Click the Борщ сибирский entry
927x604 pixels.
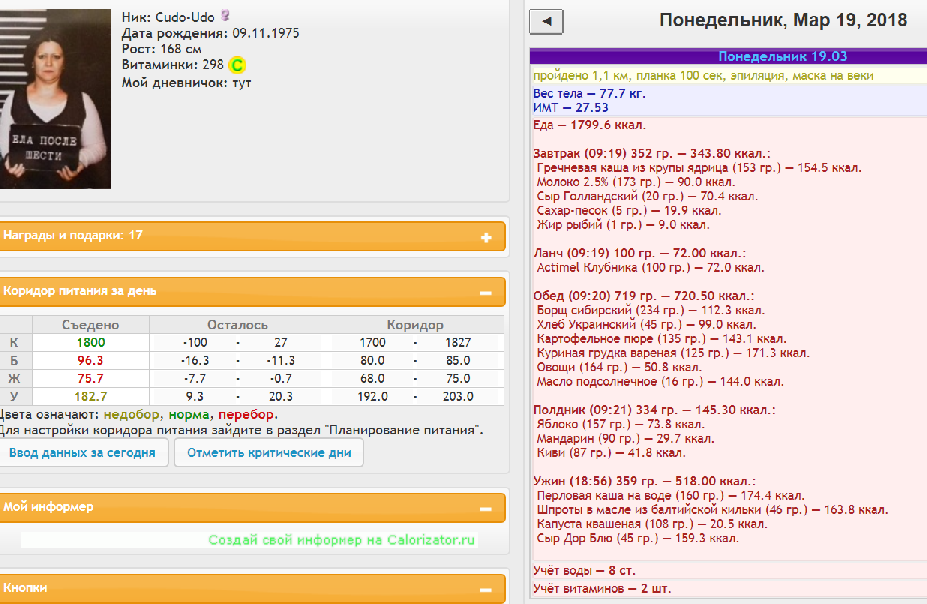650,310
